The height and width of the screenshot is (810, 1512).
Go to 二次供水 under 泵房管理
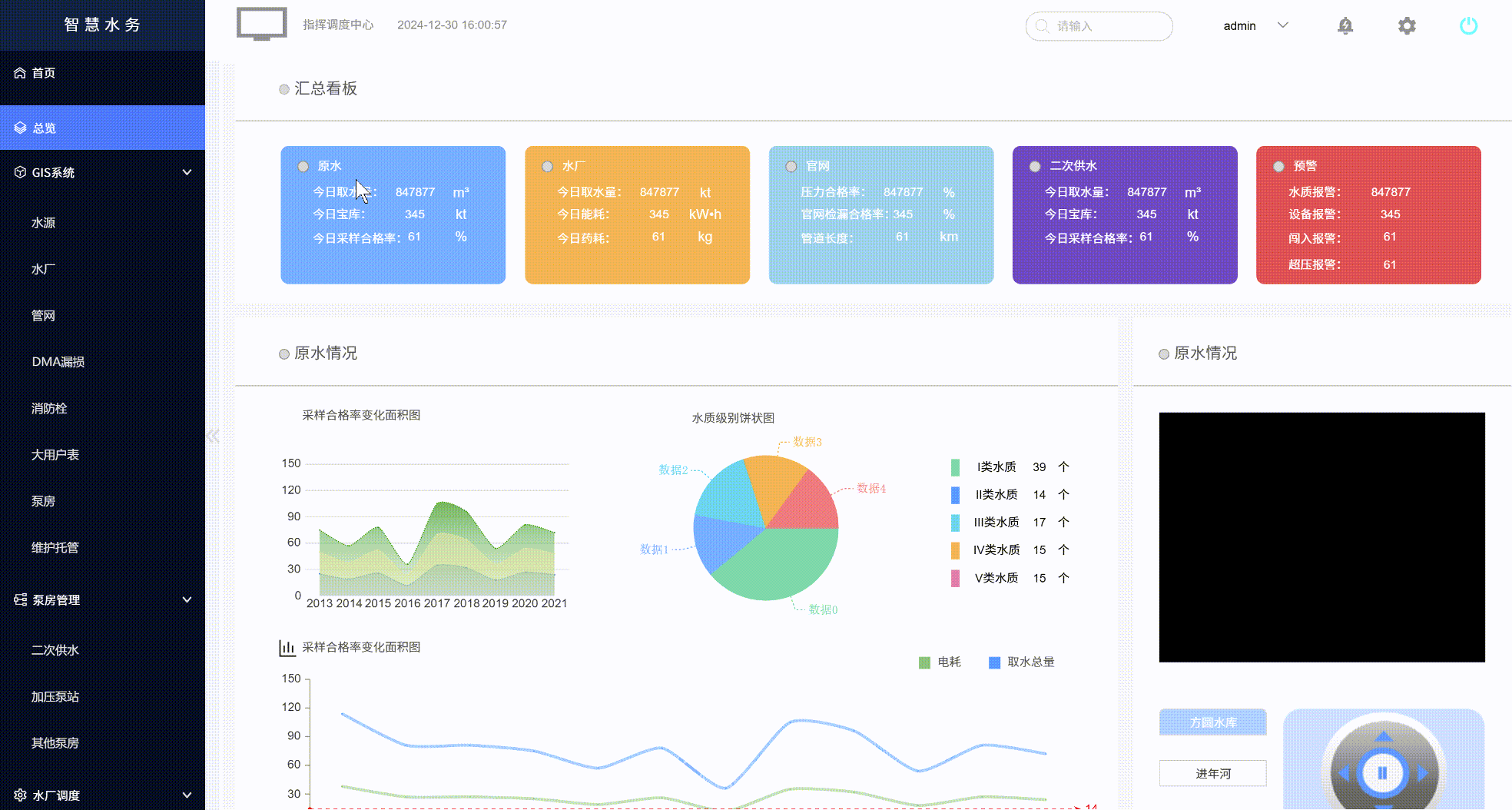tap(55, 650)
